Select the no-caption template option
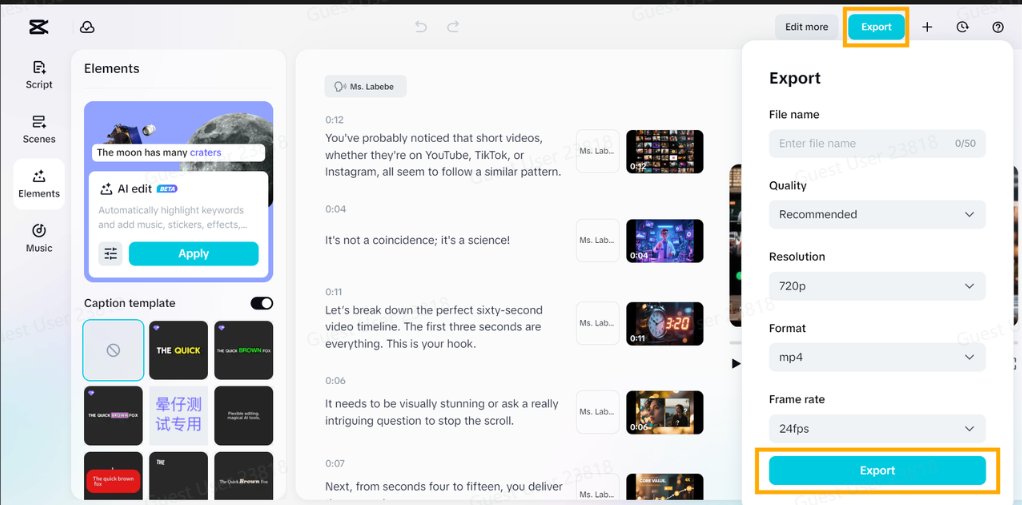This screenshot has height=505, width=1022. coord(113,350)
